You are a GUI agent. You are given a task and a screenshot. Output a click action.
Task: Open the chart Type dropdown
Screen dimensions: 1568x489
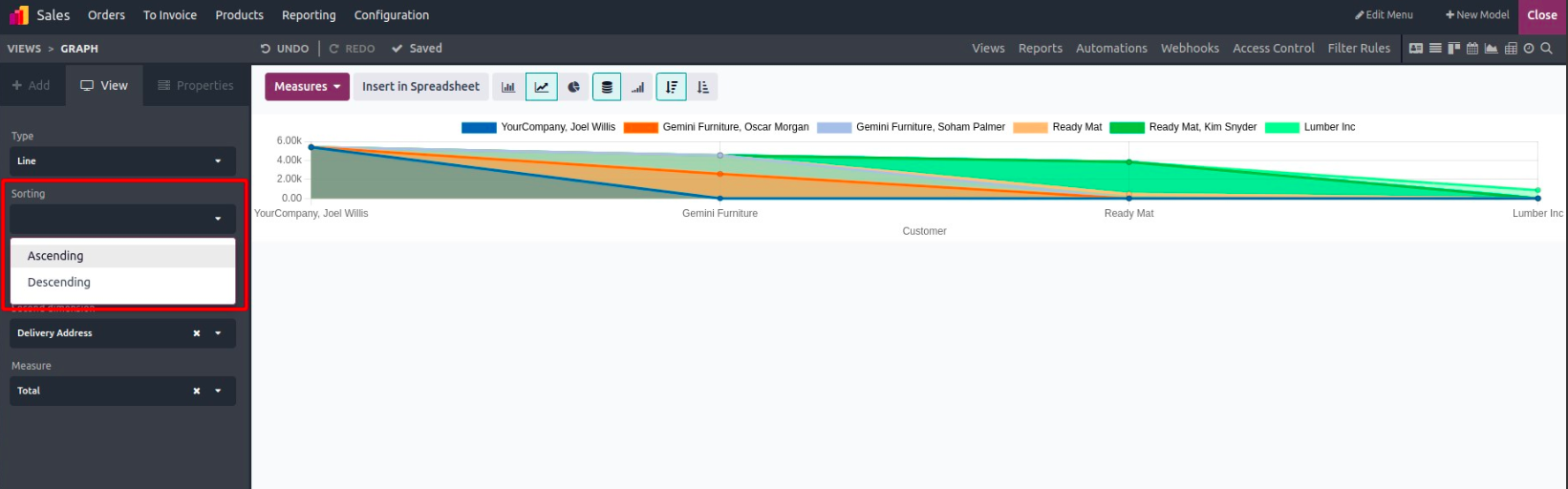[x=122, y=161]
